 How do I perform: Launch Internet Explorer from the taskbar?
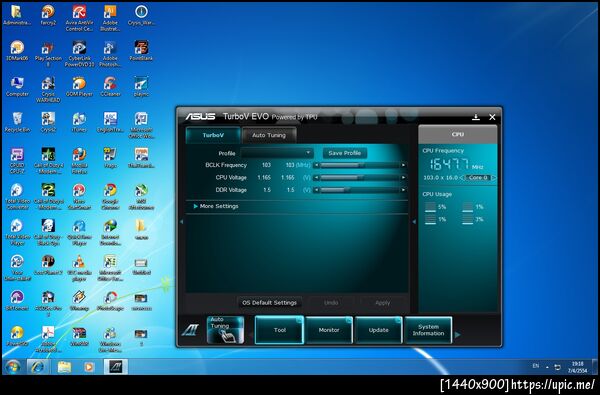click(x=38, y=367)
